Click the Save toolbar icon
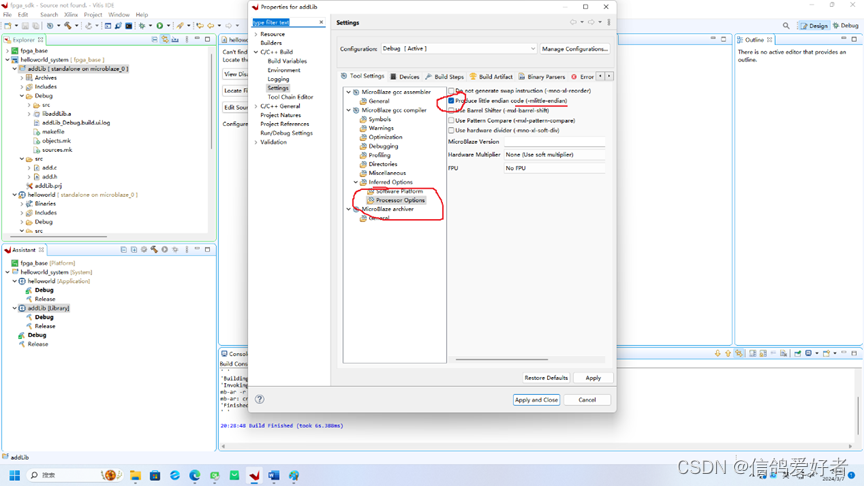The image size is (864, 486). click(x=25, y=25)
